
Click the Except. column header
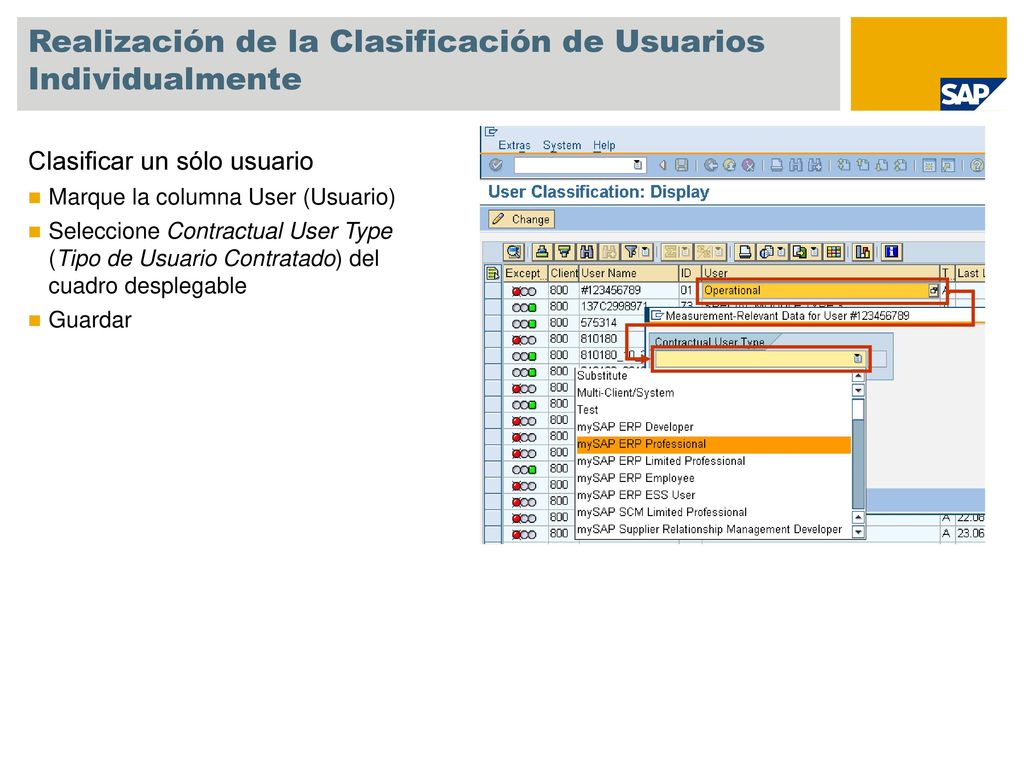pos(525,273)
